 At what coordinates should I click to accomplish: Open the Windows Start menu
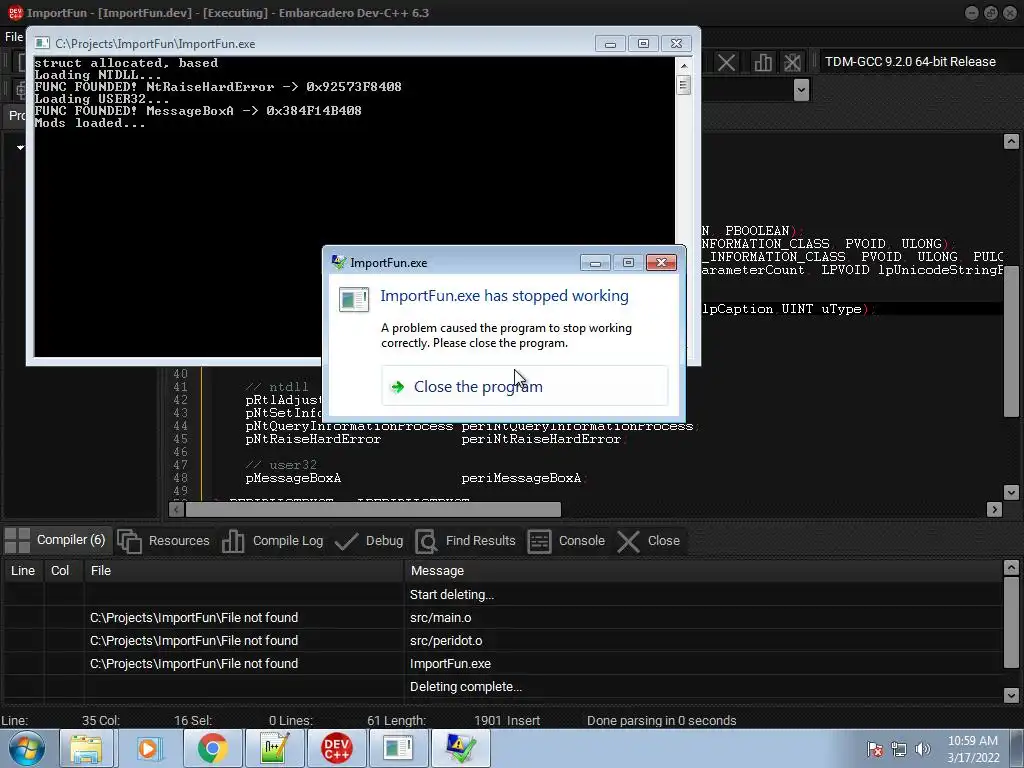click(27, 748)
